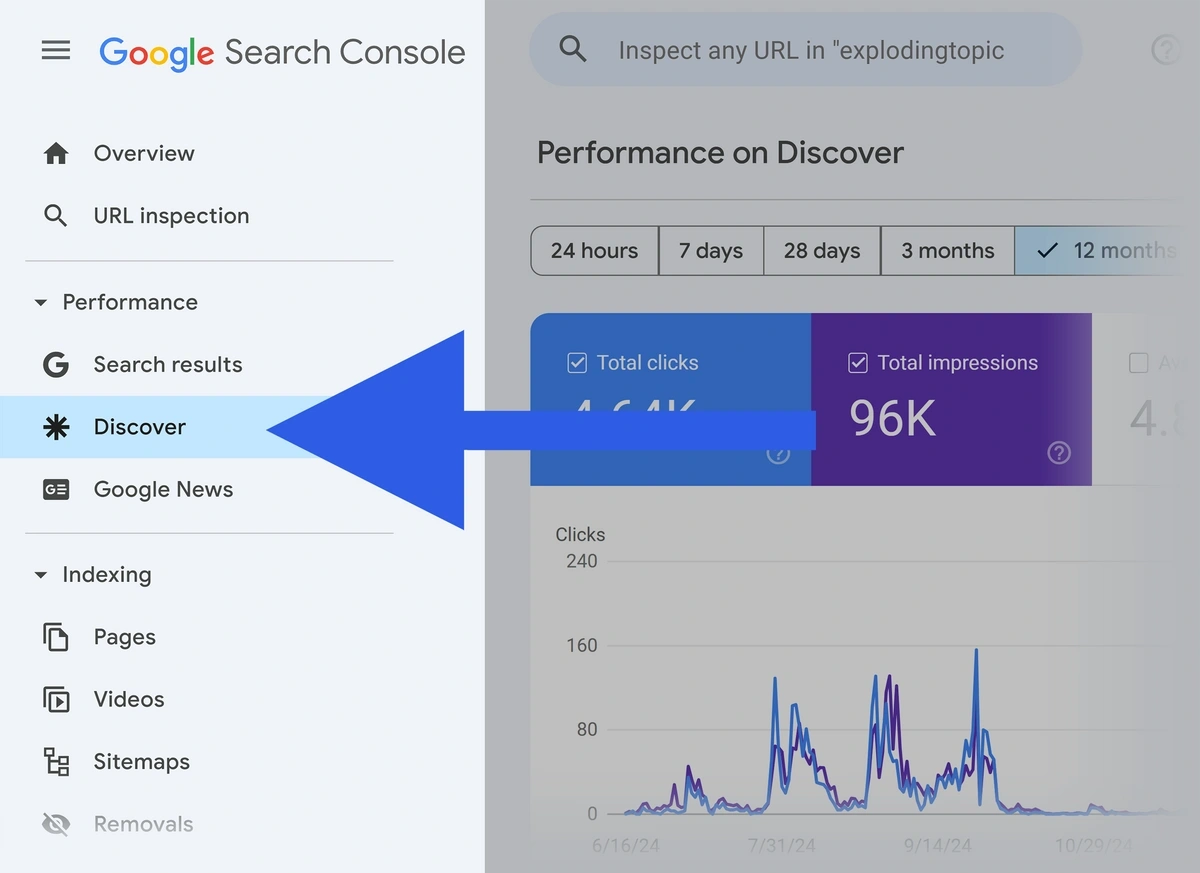Click the Discover asterisk icon
1200x873 pixels.
56,427
